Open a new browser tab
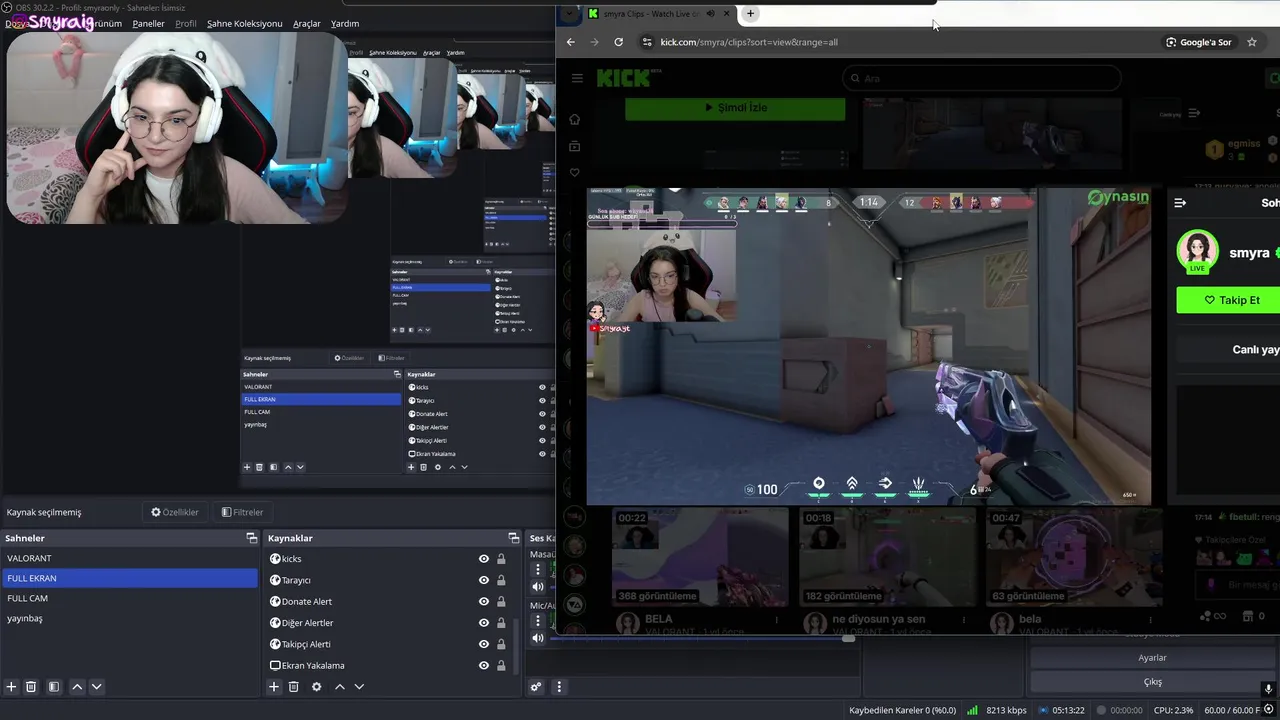Image resolution: width=1280 pixels, height=720 pixels. [x=750, y=13]
